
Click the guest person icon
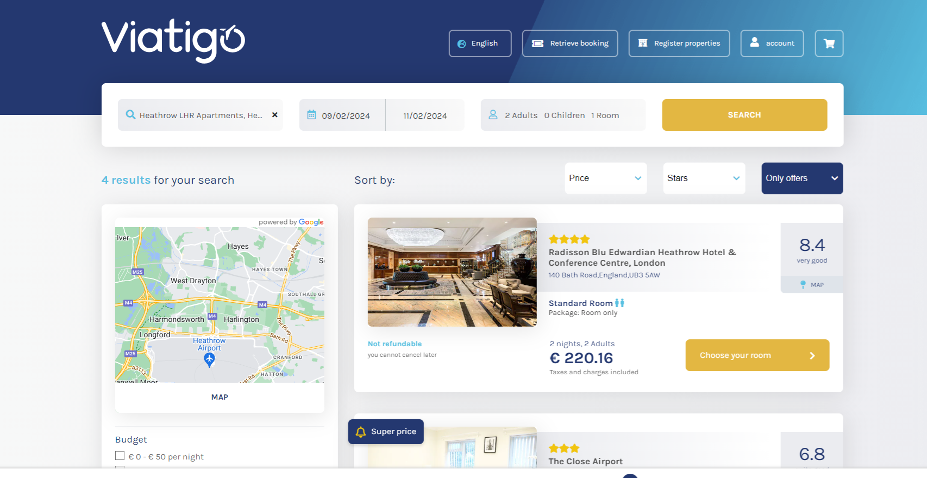[x=492, y=115]
